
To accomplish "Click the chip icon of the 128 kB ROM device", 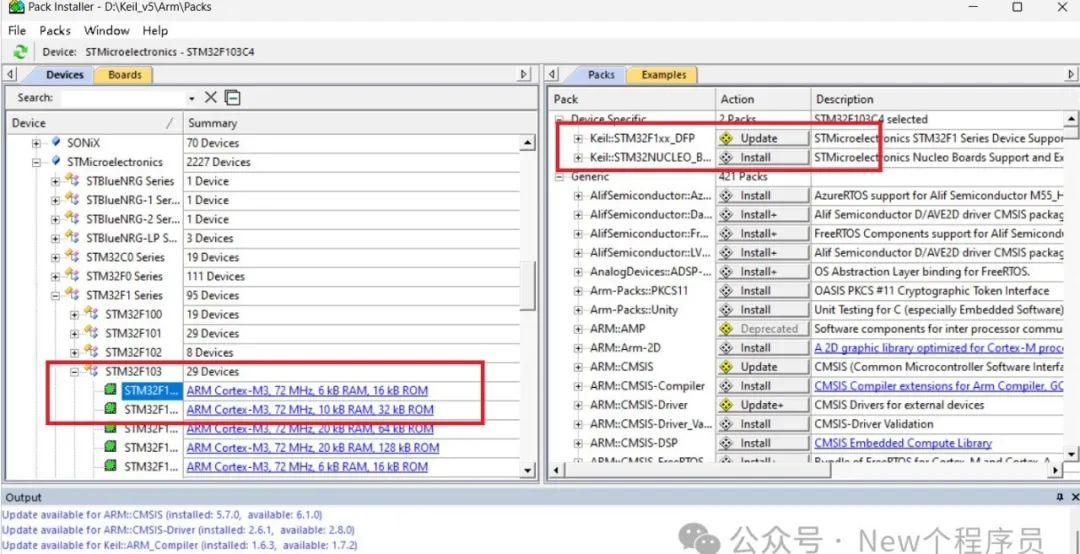I will pos(110,447).
